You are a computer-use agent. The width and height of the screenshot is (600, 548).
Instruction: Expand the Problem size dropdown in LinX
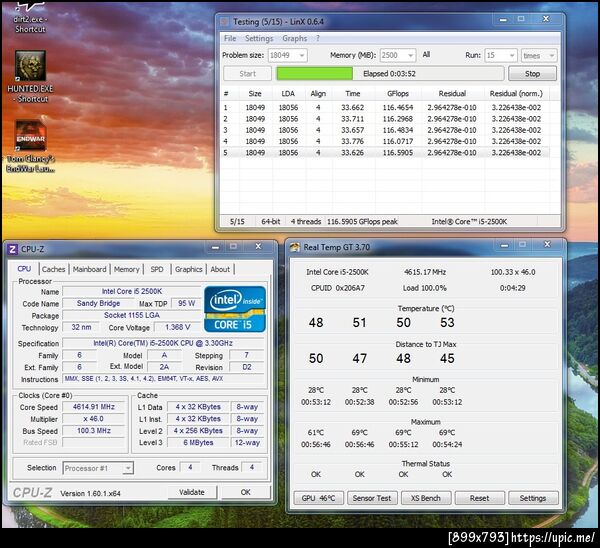pyautogui.click(x=302, y=55)
